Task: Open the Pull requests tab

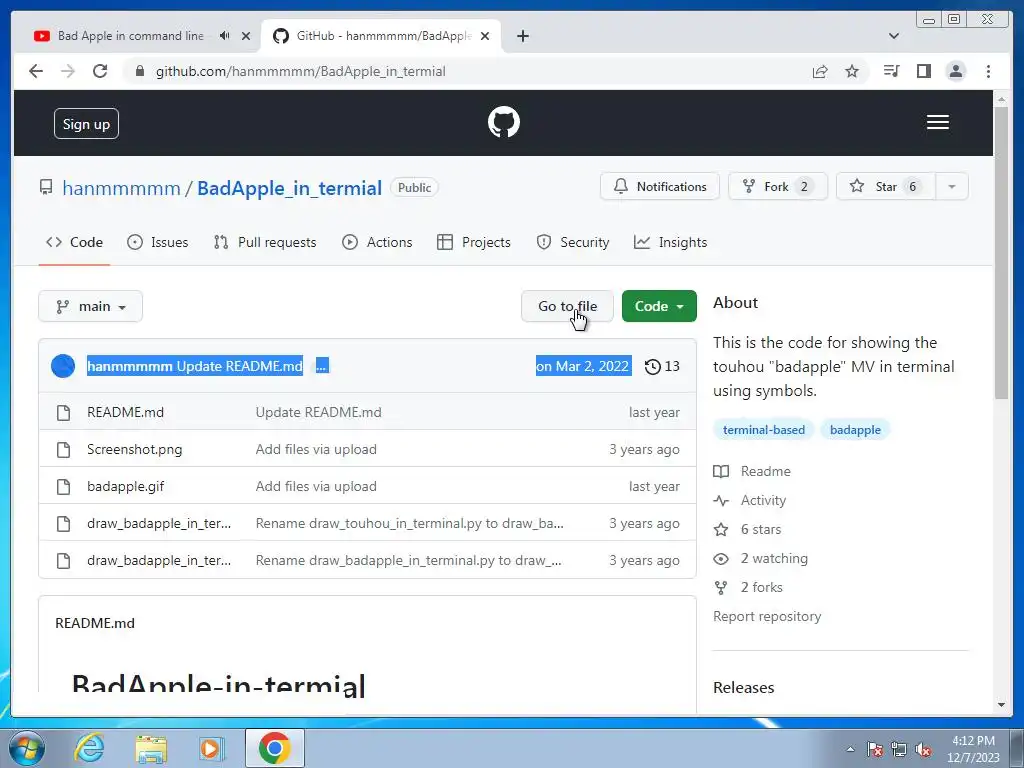Action: (x=264, y=242)
